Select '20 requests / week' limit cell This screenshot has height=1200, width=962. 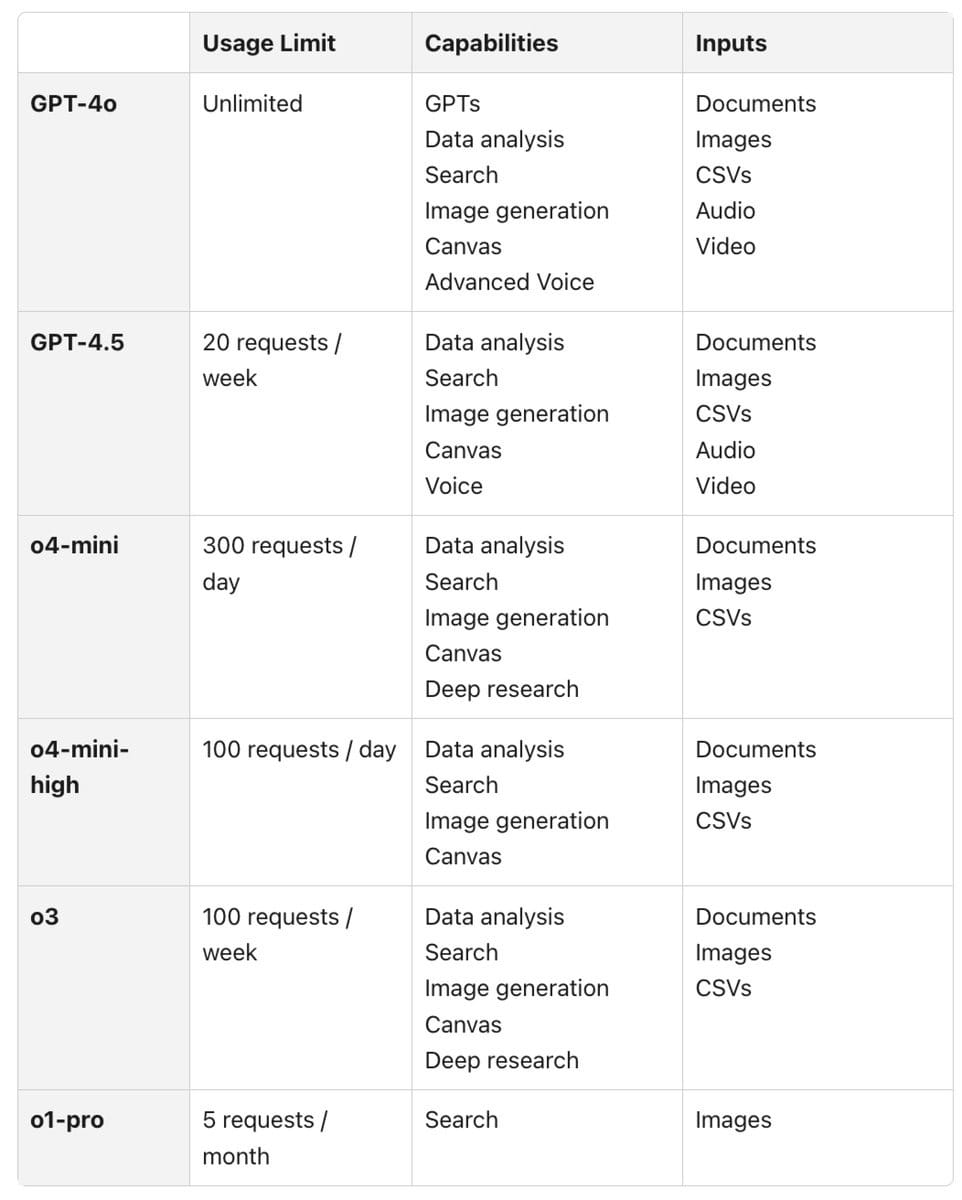pyautogui.click(x=272, y=361)
